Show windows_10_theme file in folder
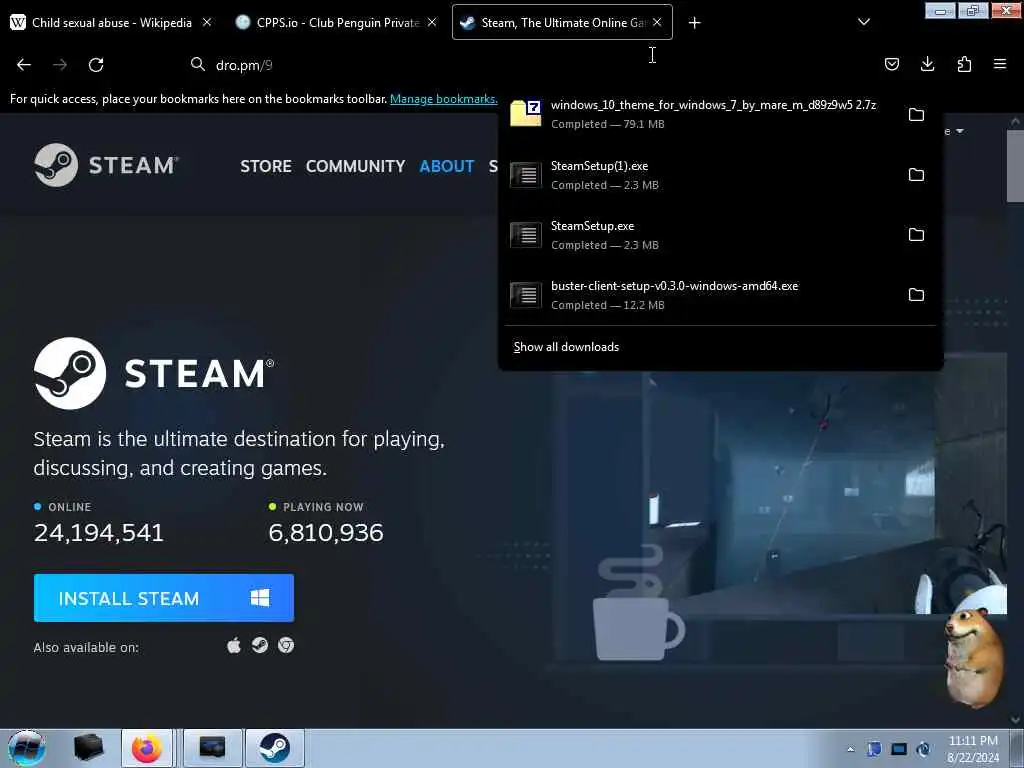 point(916,114)
